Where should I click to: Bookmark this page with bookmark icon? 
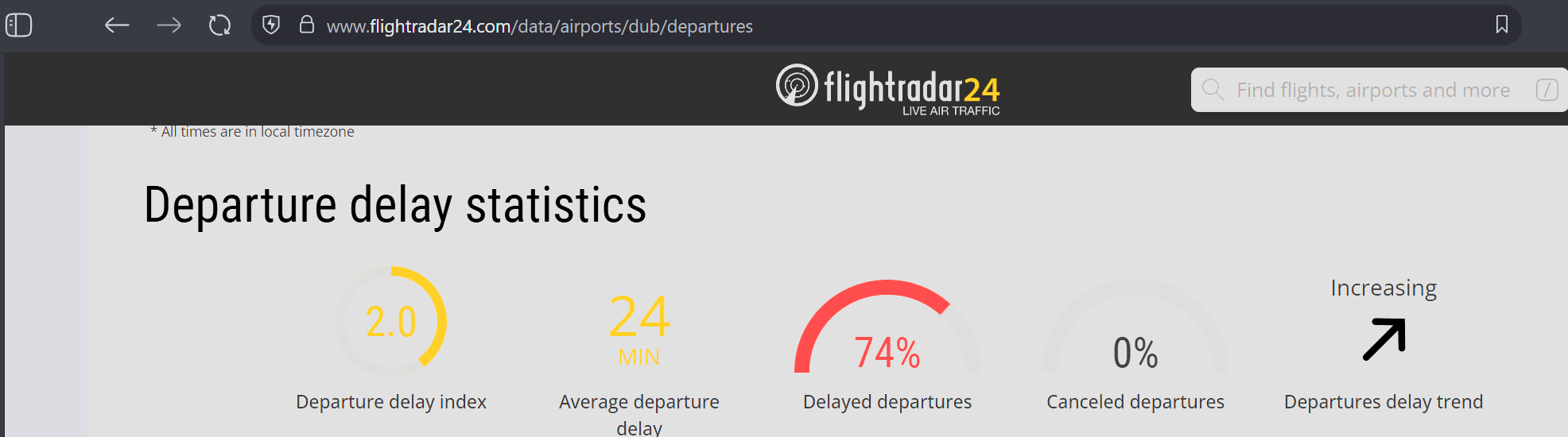pos(1502,25)
